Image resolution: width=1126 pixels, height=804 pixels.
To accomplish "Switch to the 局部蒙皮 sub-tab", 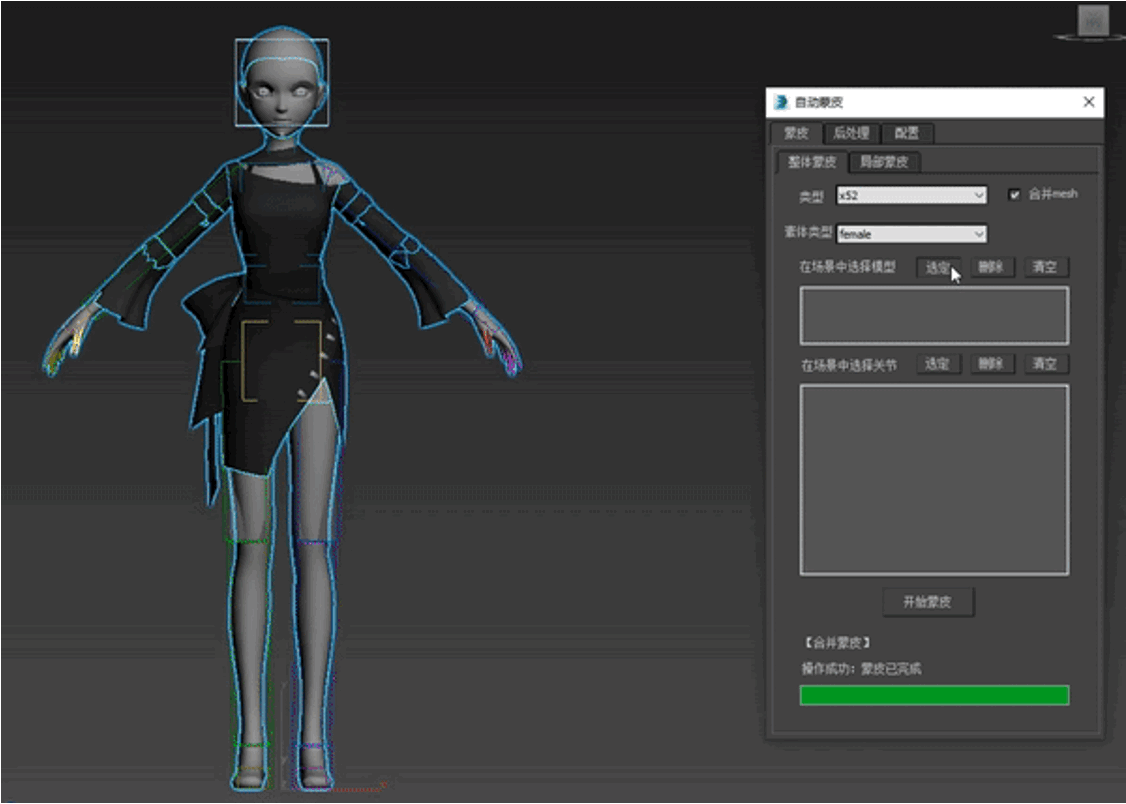I will coord(884,162).
